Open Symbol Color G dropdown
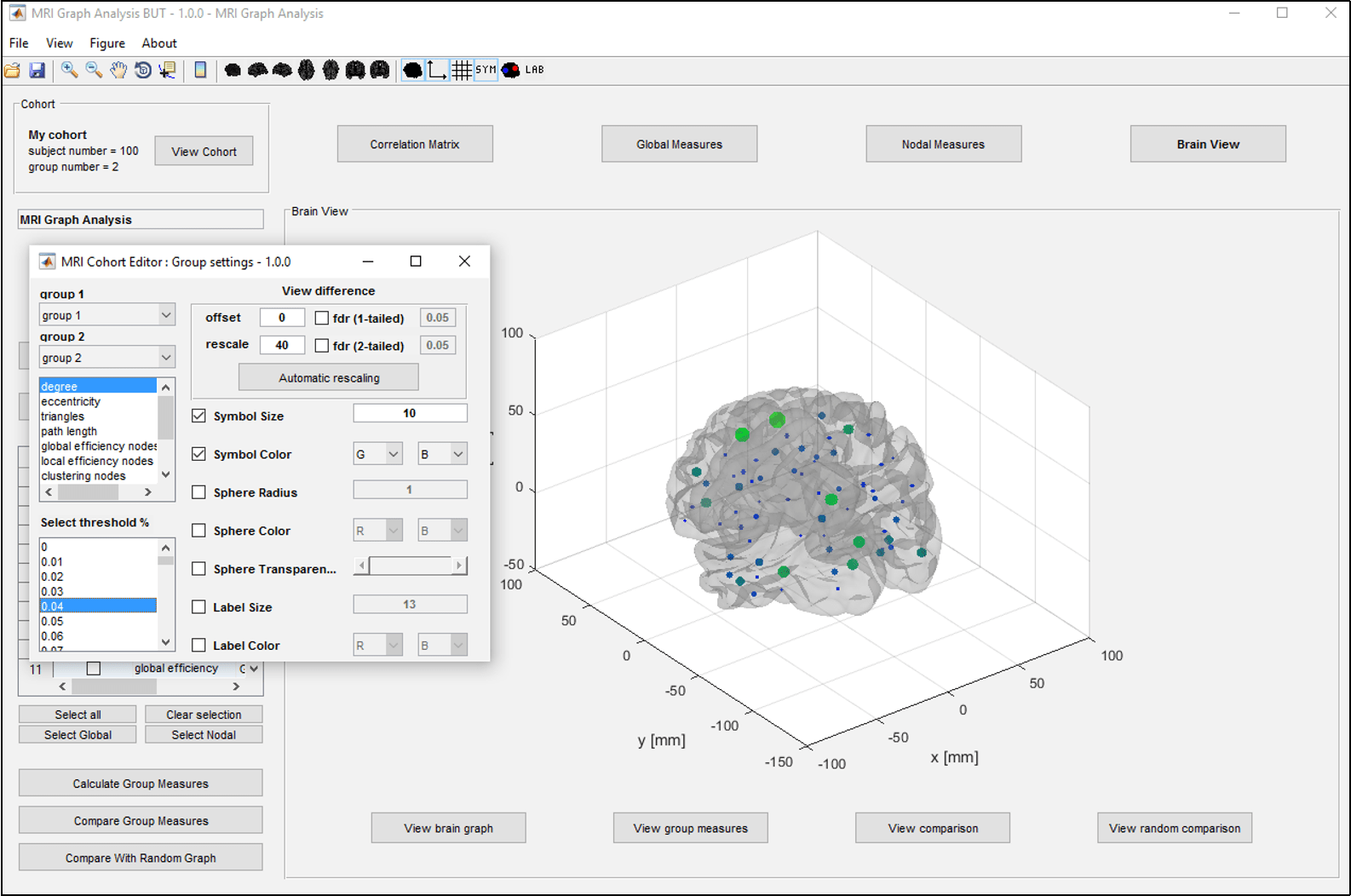The height and width of the screenshot is (896, 1351). [378, 454]
